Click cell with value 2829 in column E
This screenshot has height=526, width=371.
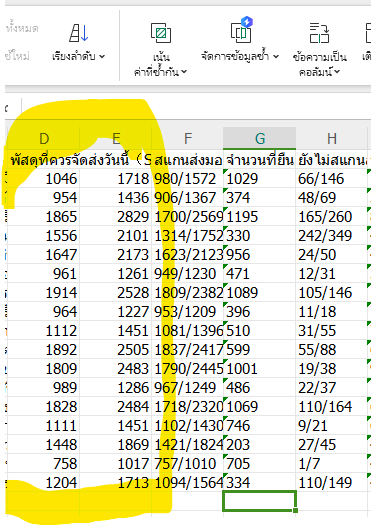[x=116, y=217]
